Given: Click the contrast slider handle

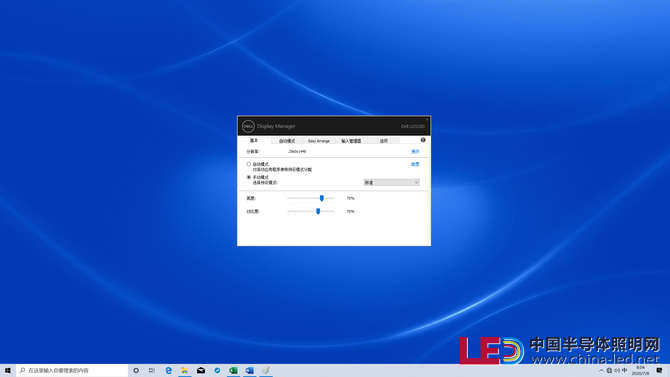Looking at the screenshot, I should [318, 211].
